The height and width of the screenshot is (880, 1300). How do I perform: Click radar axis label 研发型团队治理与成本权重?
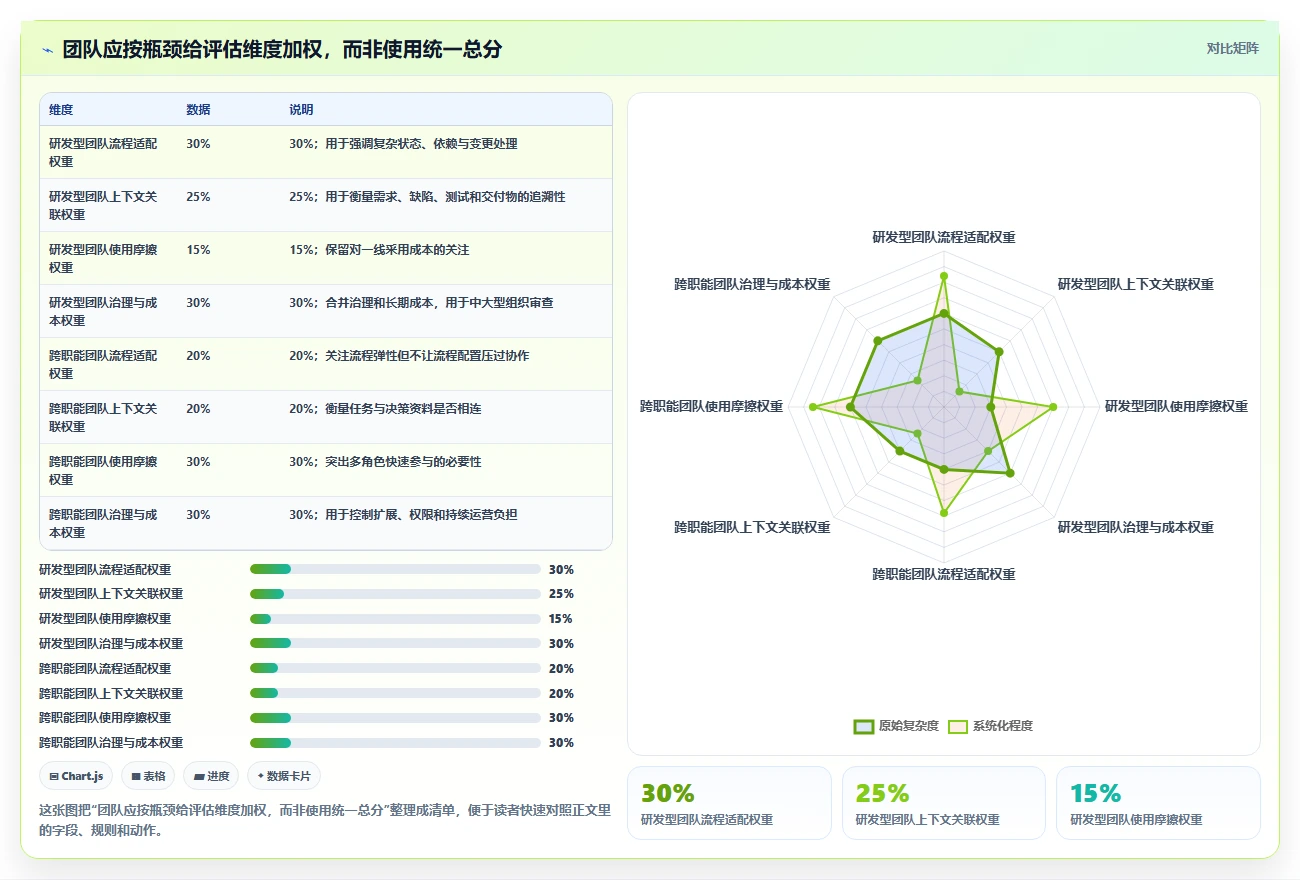(x=1136, y=527)
